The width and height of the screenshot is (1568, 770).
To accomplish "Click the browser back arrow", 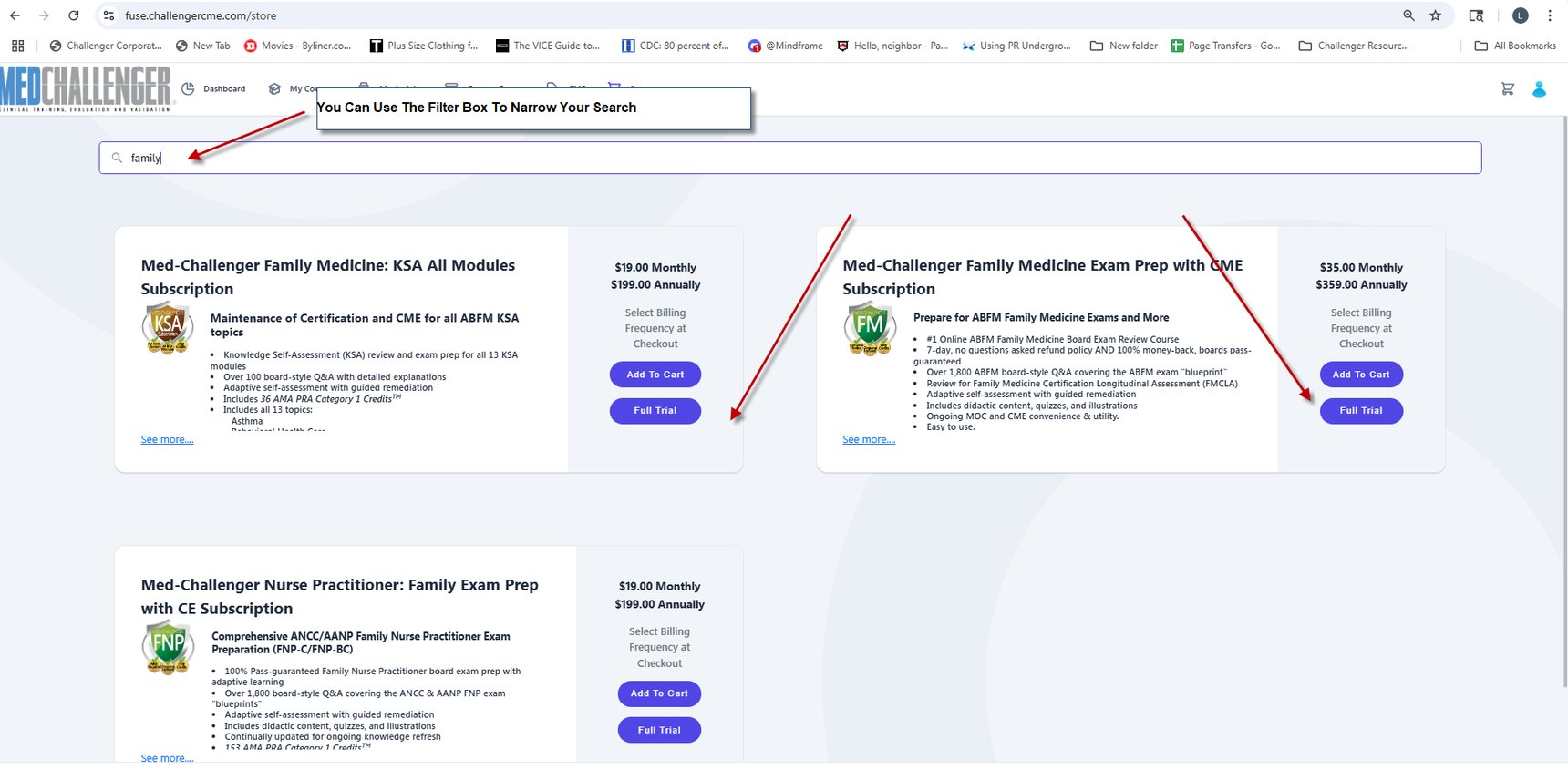I will tap(15, 15).
